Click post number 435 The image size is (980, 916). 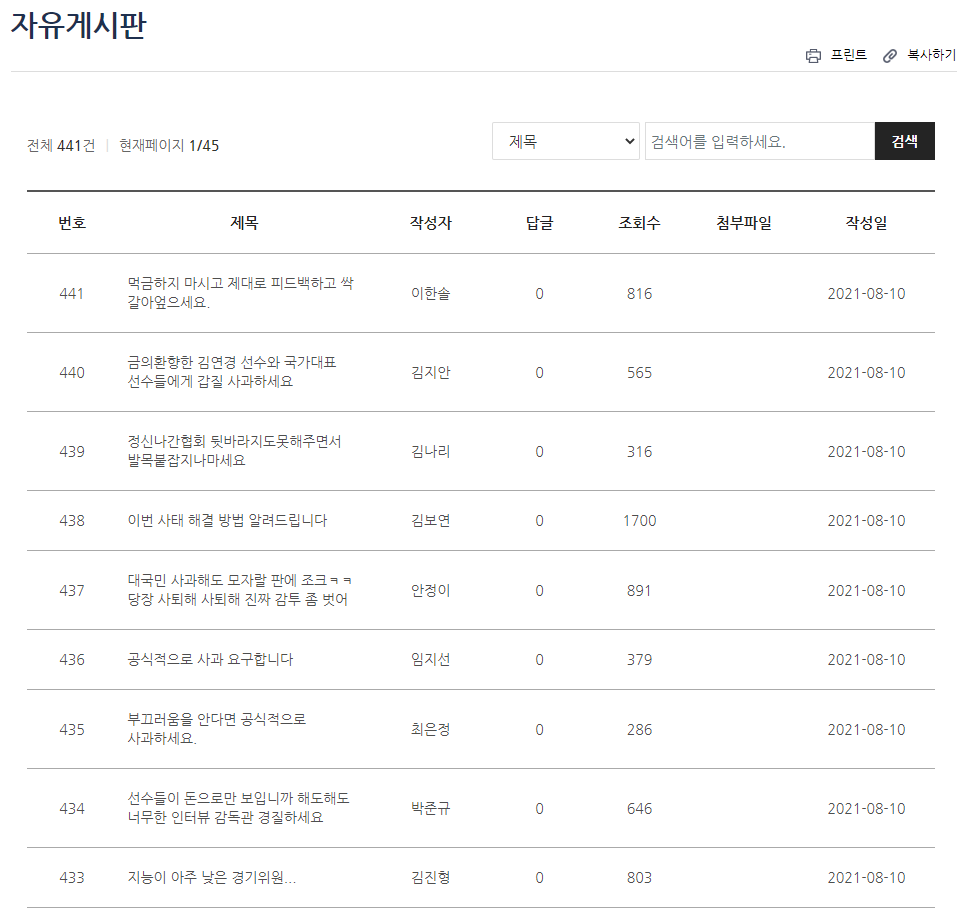coord(72,729)
